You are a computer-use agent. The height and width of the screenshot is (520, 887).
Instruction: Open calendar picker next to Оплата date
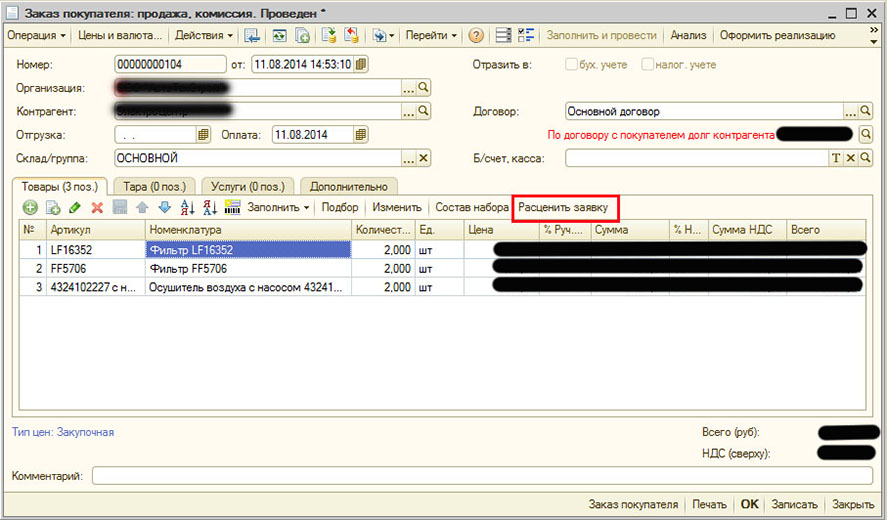coord(361,134)
